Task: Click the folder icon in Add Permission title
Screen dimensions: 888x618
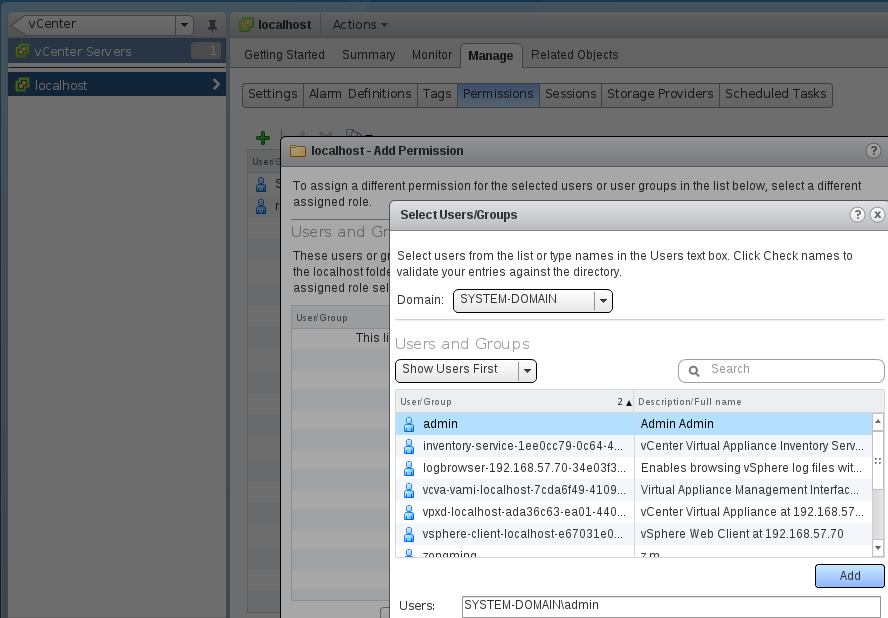Action: (298, 151)
